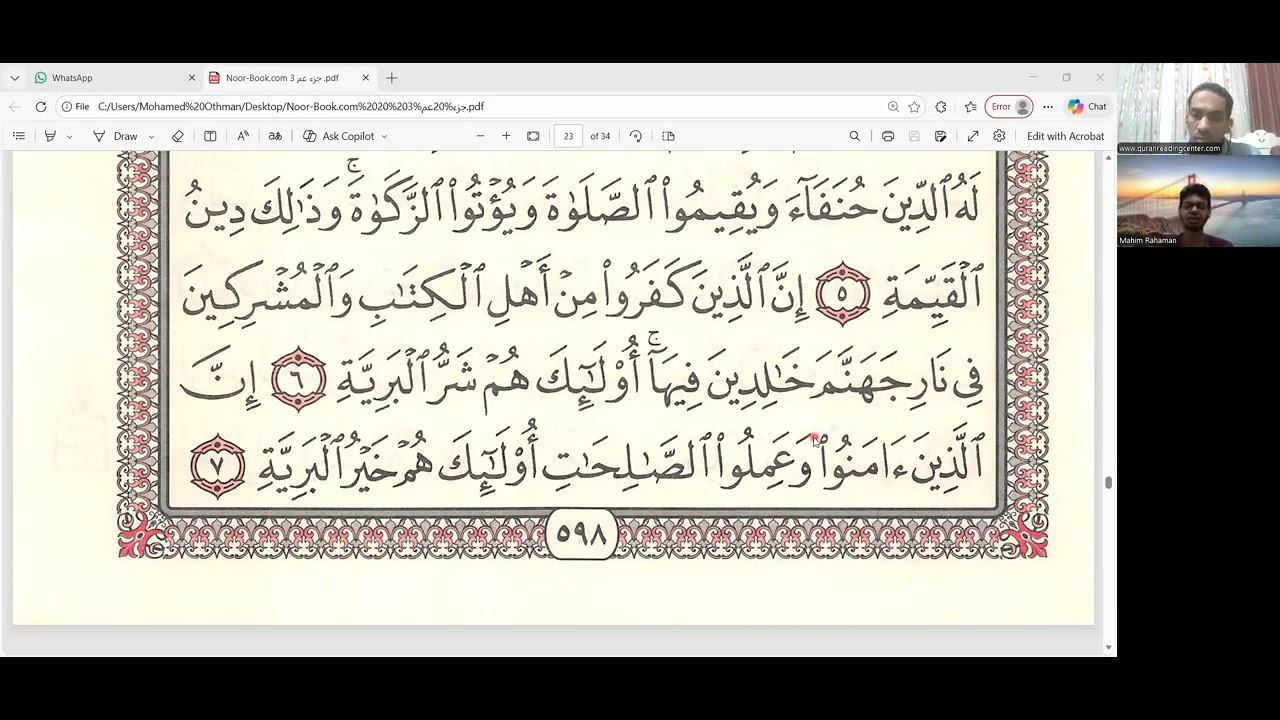Switch to the WhatsApp tab

point(113,77)
